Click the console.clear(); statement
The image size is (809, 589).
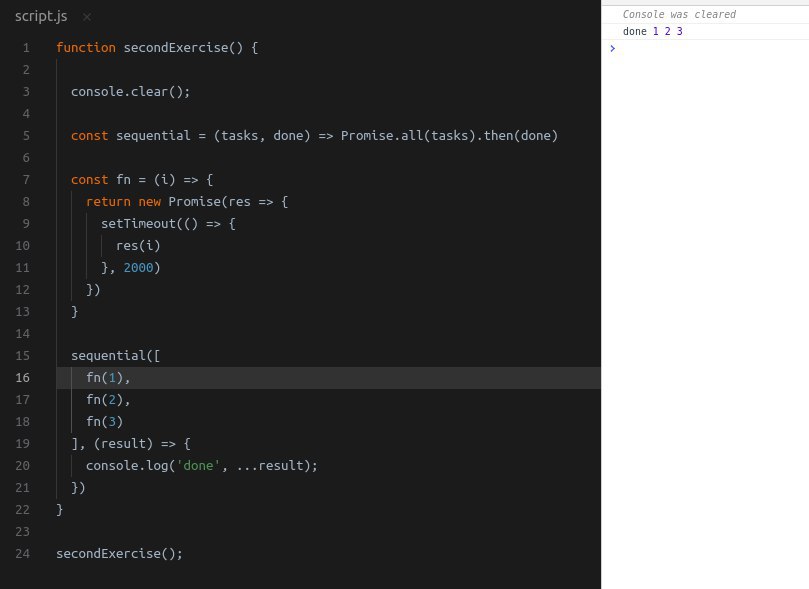click(131, 92)
